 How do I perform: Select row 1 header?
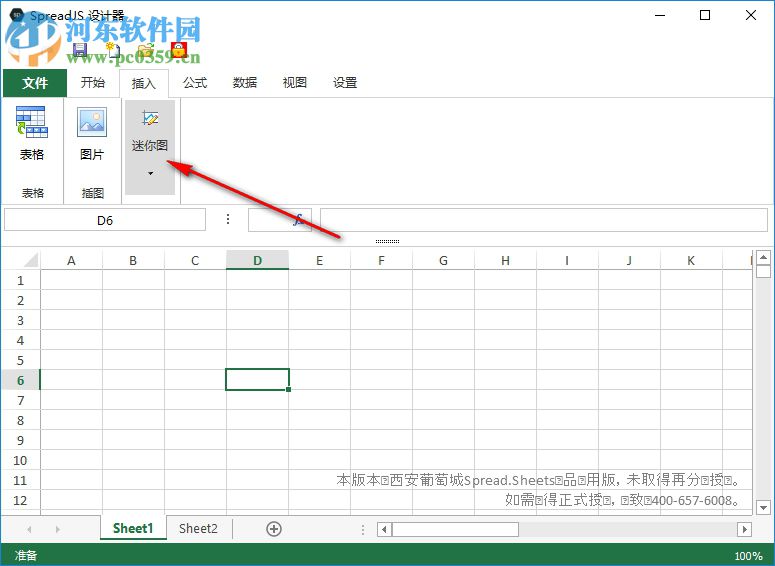tap(20, 280)
